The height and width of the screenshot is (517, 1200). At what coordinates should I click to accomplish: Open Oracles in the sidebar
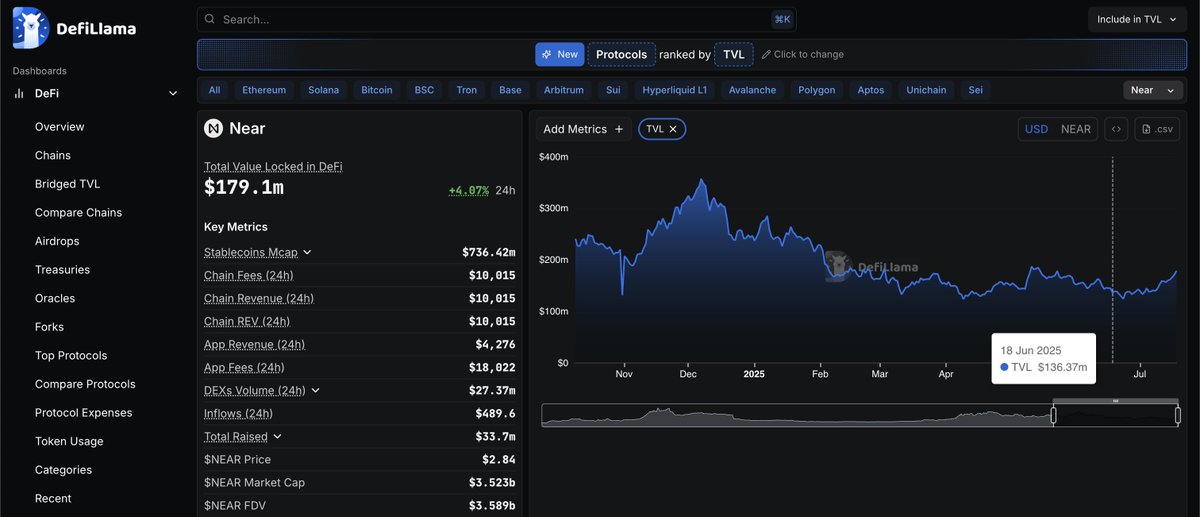click(55, 298)
